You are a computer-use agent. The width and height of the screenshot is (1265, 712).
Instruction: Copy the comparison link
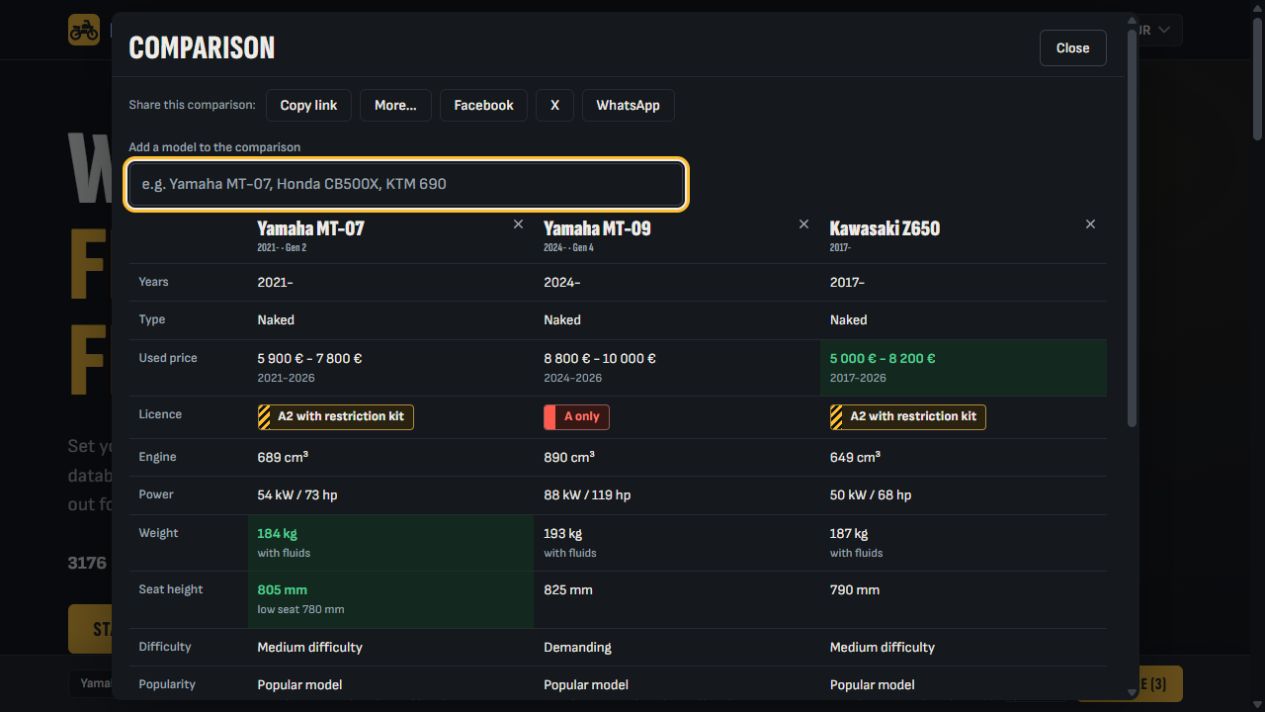[309, 105]
